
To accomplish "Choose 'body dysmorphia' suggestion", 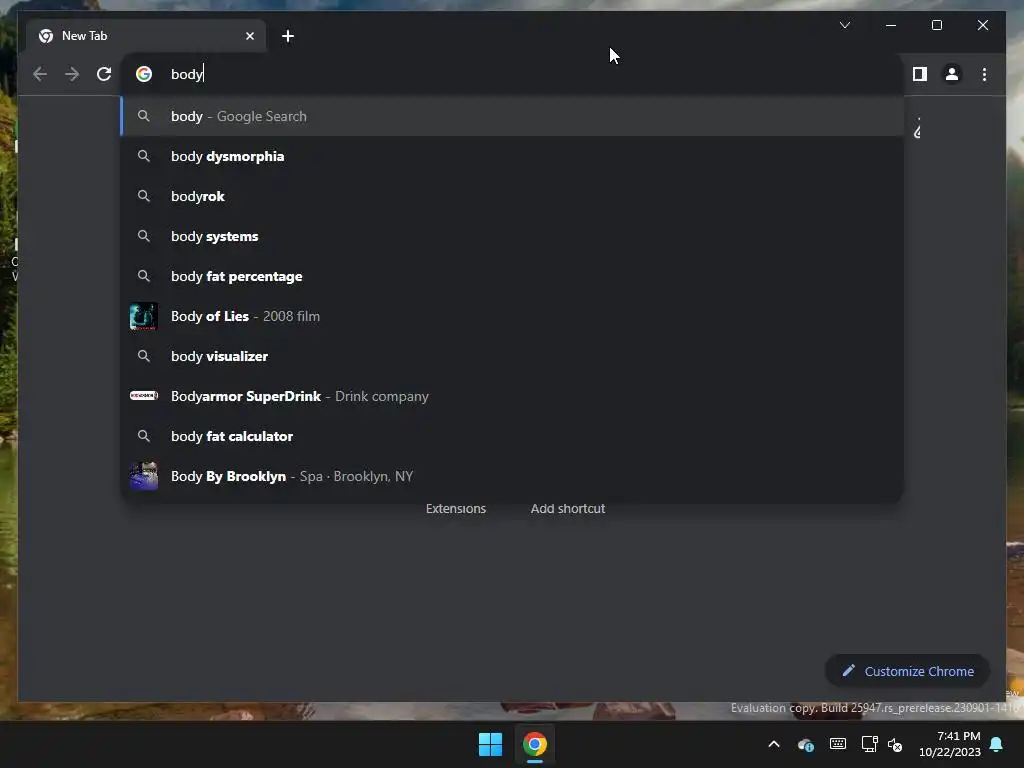I will tap(513, 156).
